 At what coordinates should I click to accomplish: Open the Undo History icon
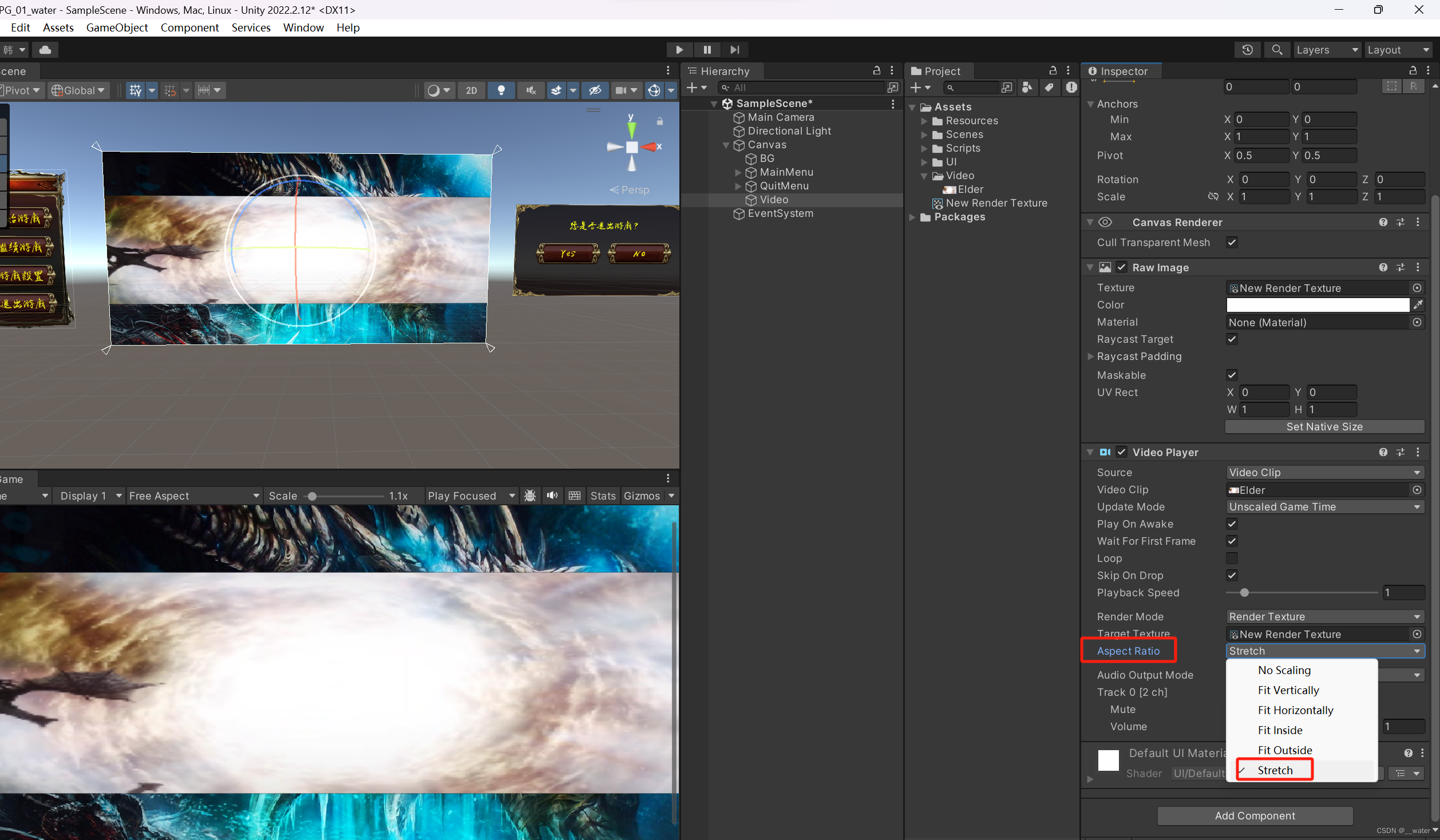(1248, 50)
